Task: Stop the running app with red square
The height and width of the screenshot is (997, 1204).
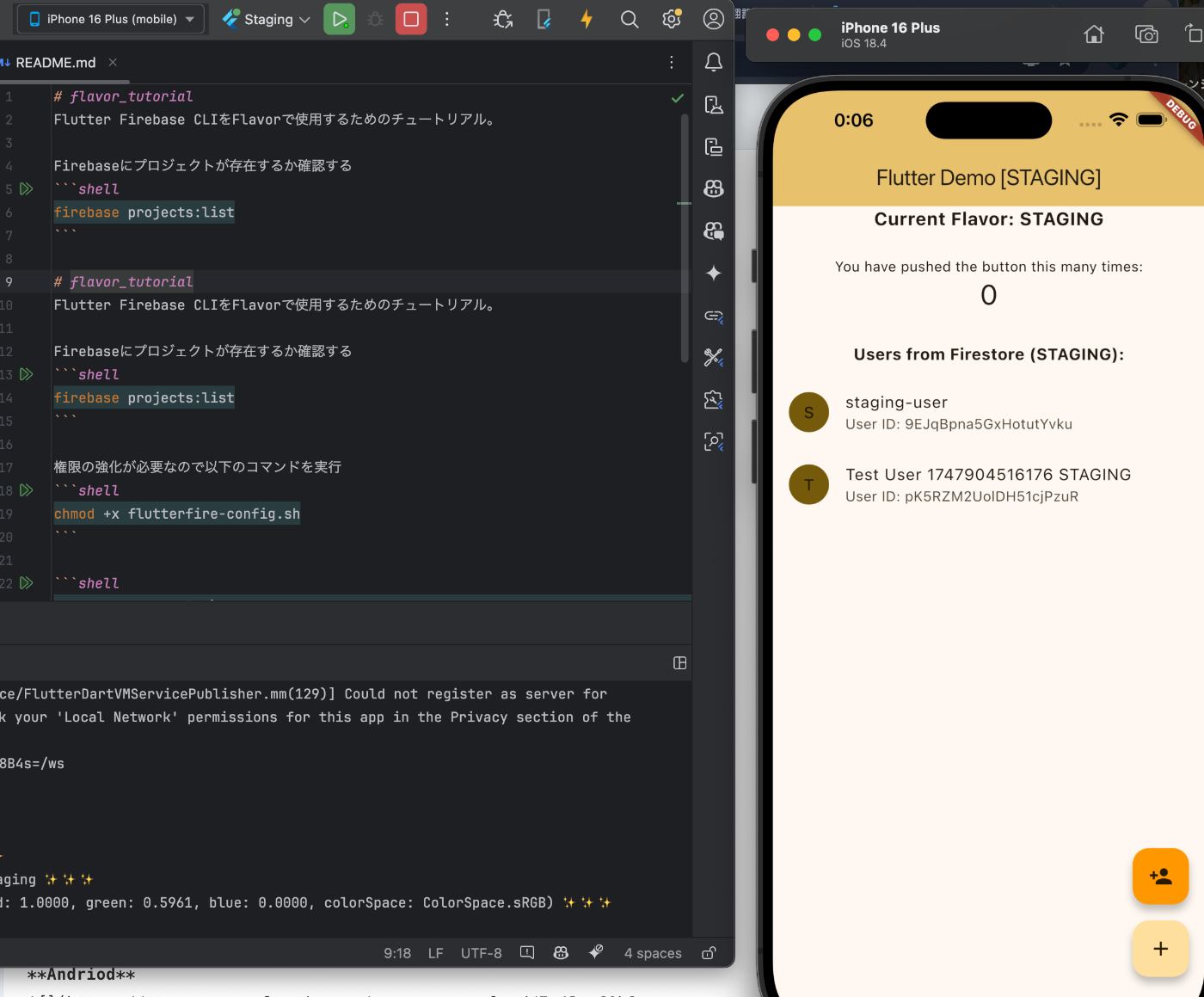Action: (x=411, y=19)
